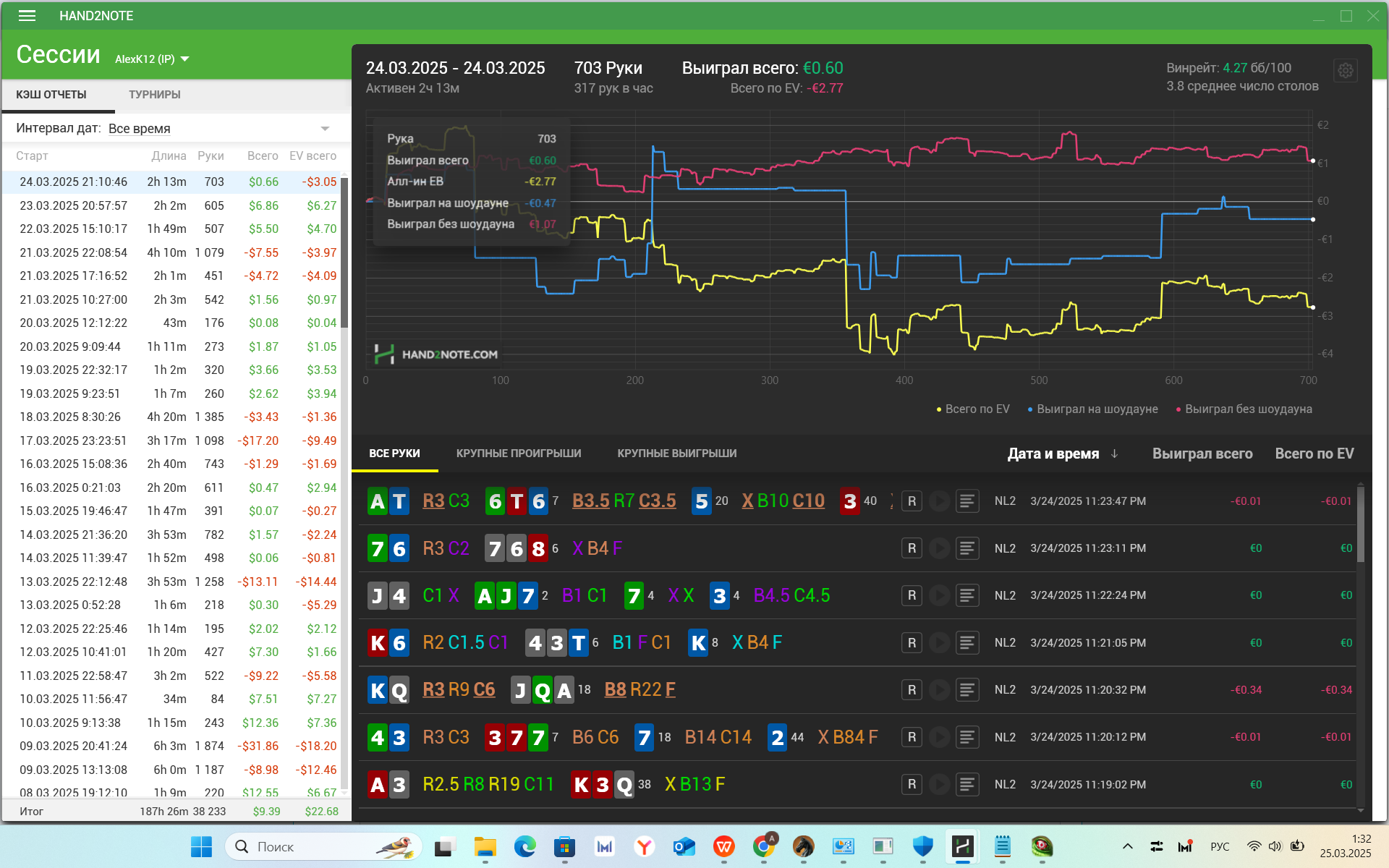Click the R button for 11:22:24 PM hand
The image size is (1389, 868).
coord(912,595)
